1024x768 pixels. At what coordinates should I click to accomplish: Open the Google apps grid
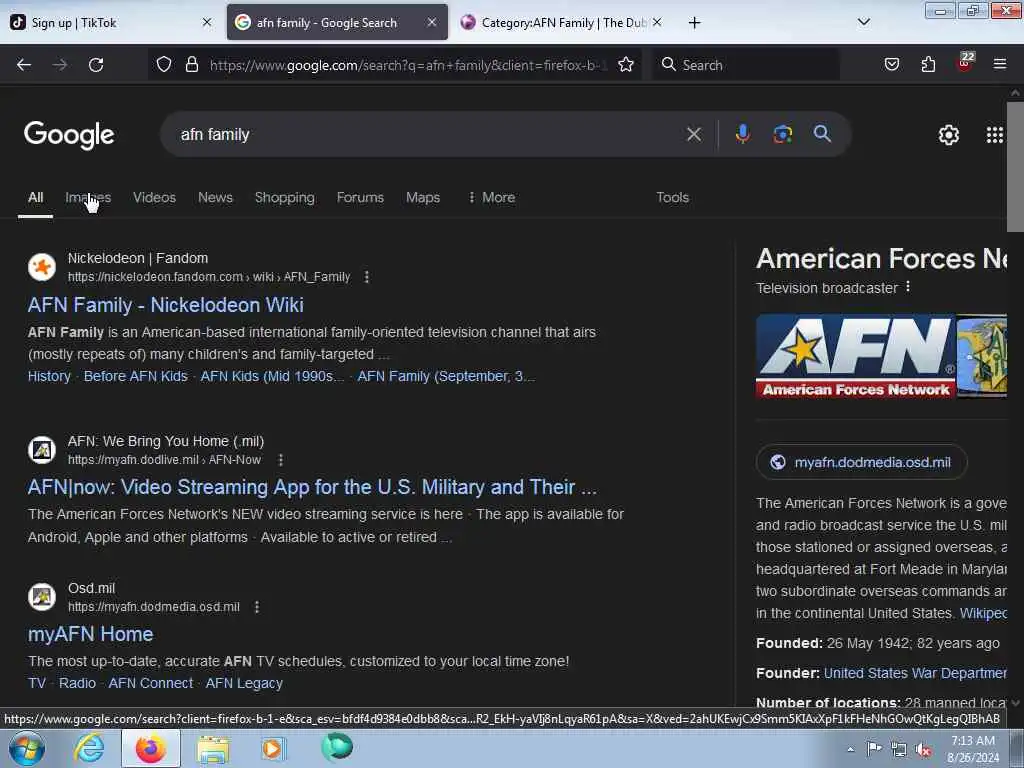pyautogui.click(x=995, y=135)
